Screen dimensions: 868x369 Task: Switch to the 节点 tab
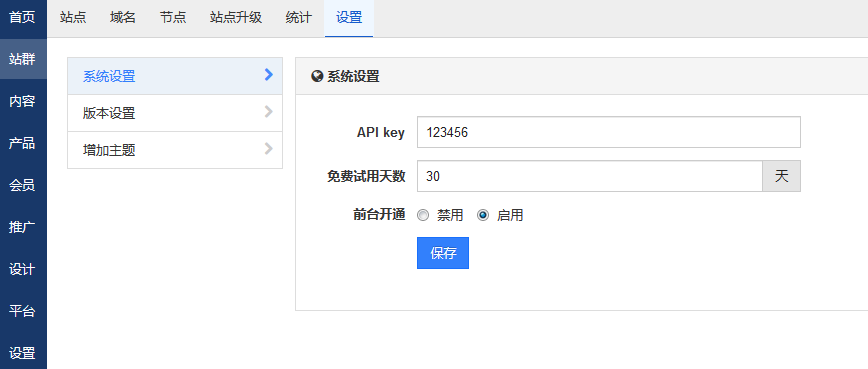(x=173, y=18)
